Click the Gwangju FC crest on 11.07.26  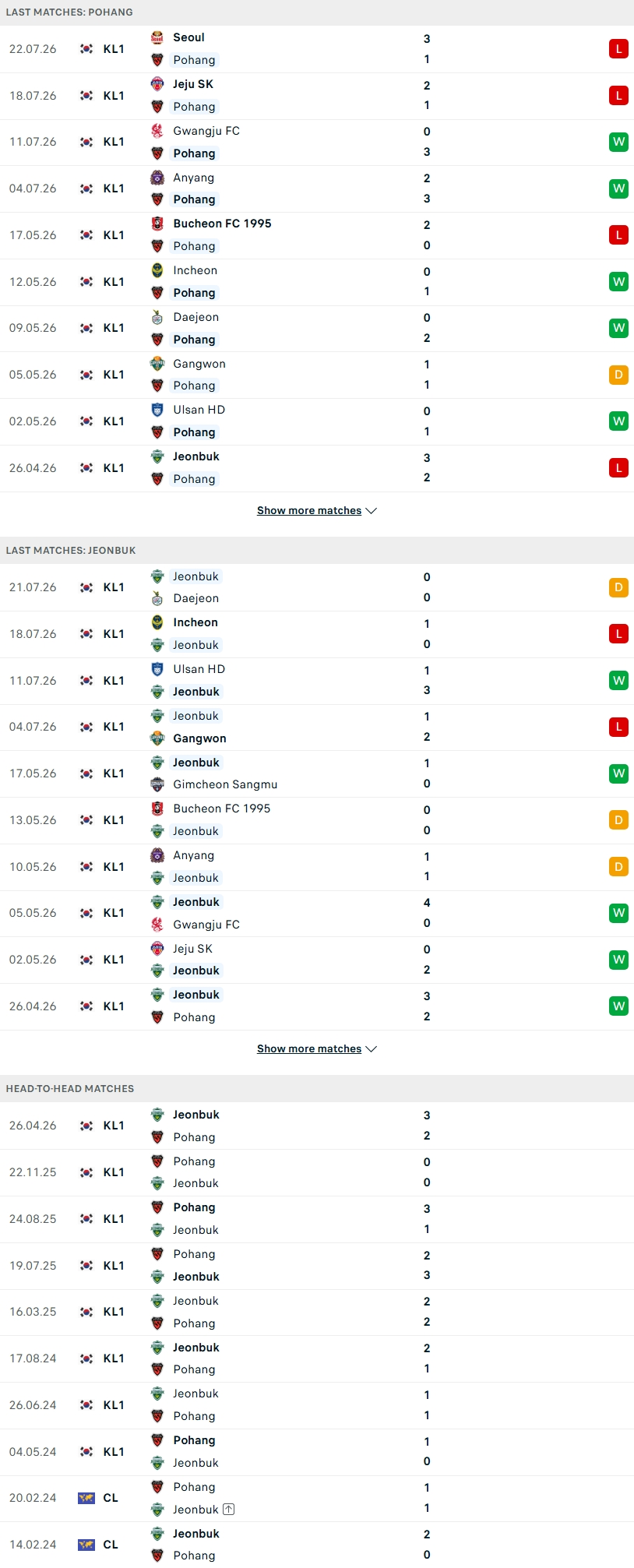tap(157, 131)
